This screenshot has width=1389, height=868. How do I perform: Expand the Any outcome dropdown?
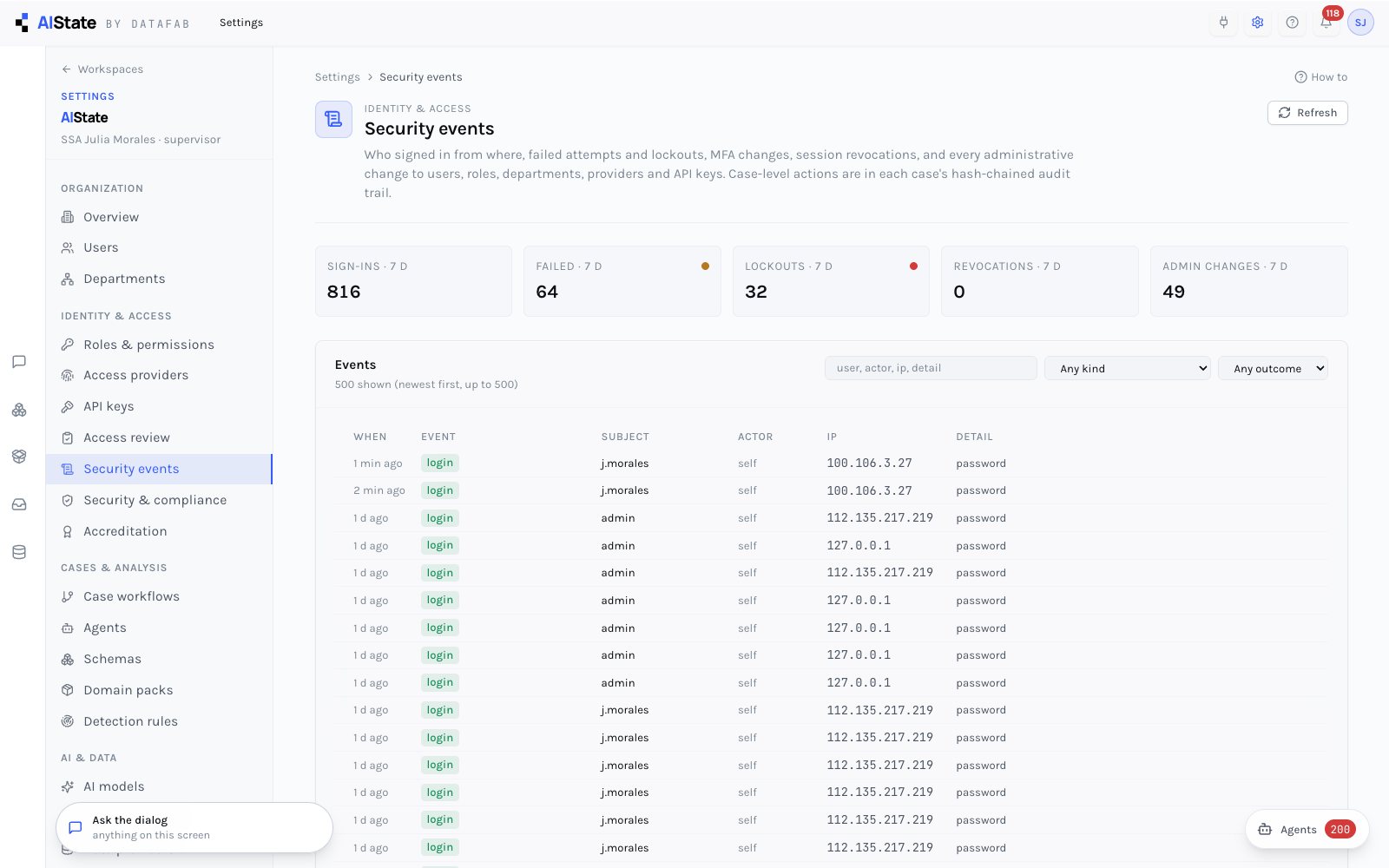(1273, 368)
